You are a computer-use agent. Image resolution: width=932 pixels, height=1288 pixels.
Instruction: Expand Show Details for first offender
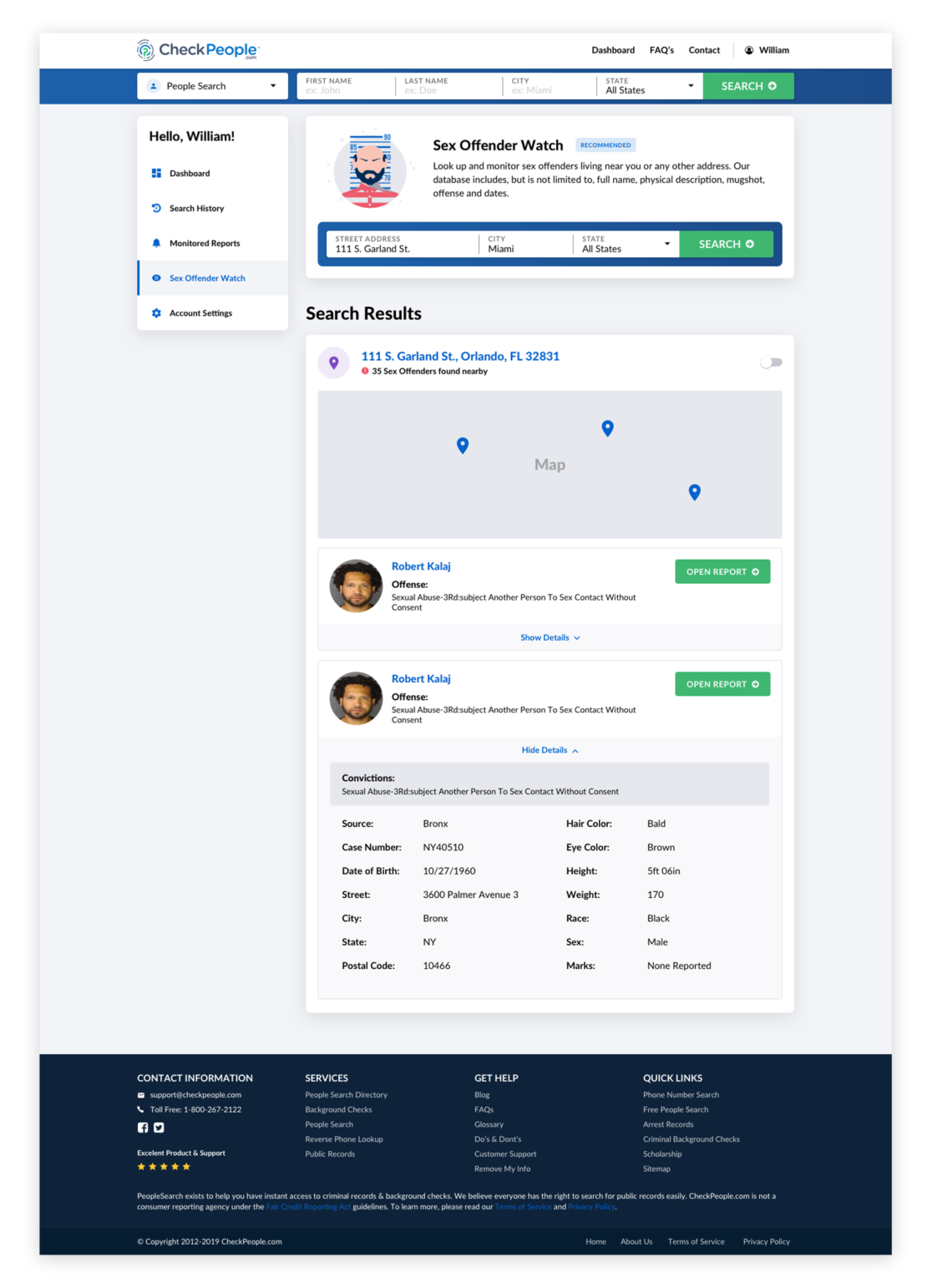(x=550, y=637)
